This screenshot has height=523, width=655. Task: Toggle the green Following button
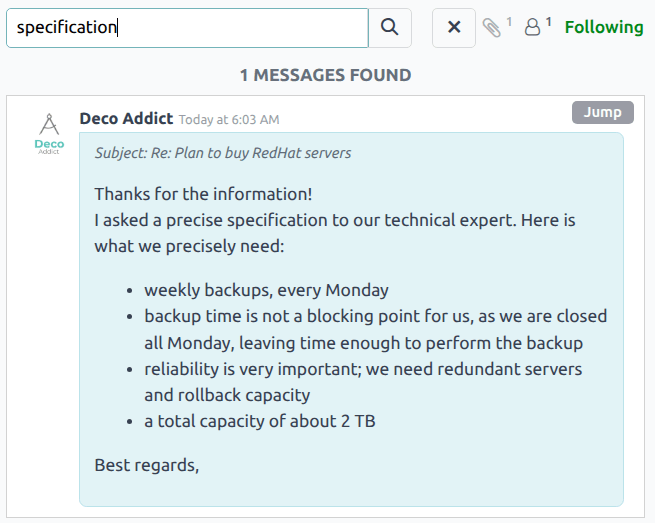(604, 27)
